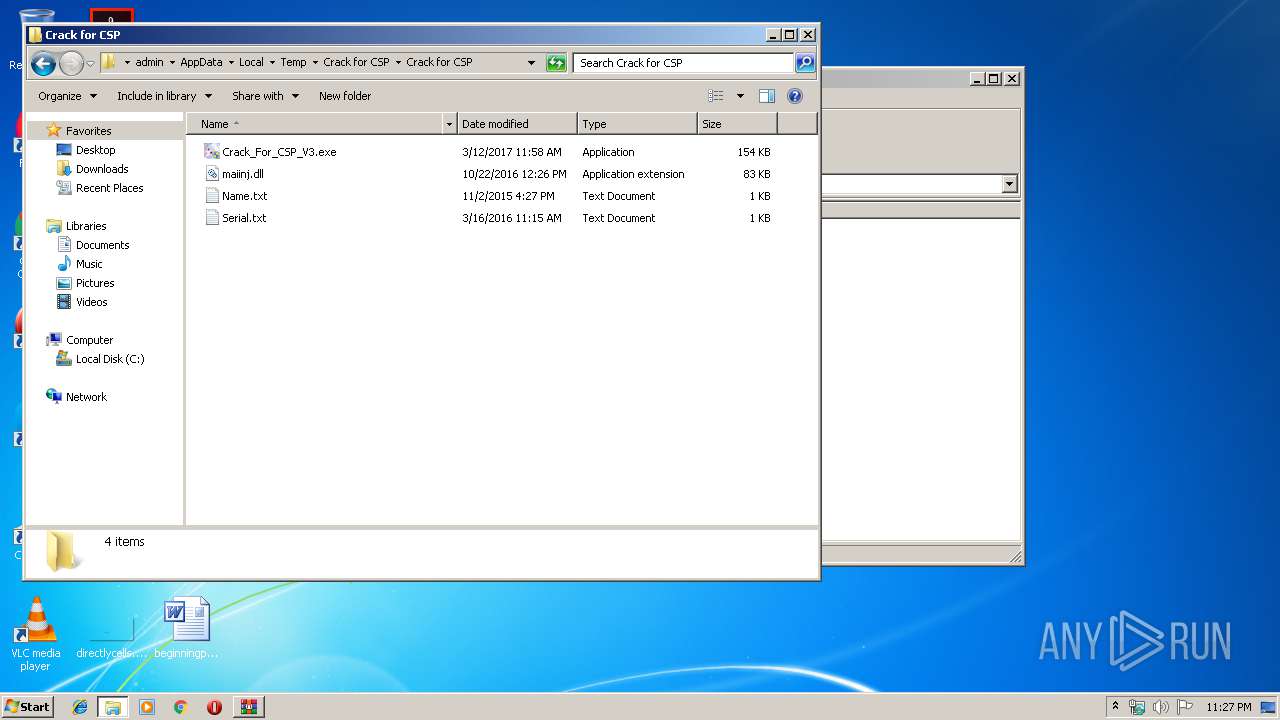Expand the dropdown arrow after Temp breadcrumb
Image resolution: width=1280 pixels, height=720 pixels.
click(314, 62)
